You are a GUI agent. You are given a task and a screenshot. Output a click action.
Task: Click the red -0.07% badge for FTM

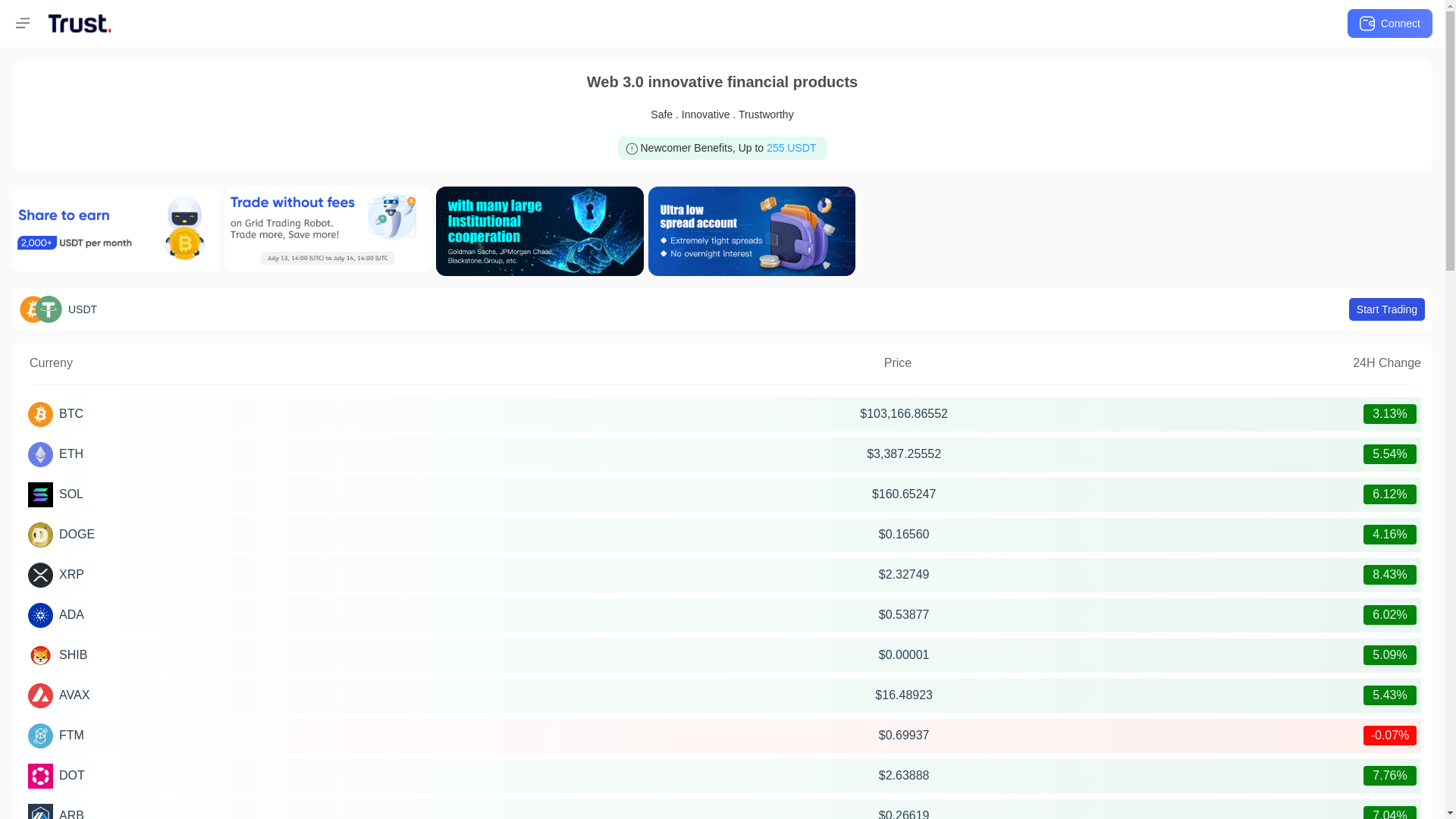pos(1389,736)
